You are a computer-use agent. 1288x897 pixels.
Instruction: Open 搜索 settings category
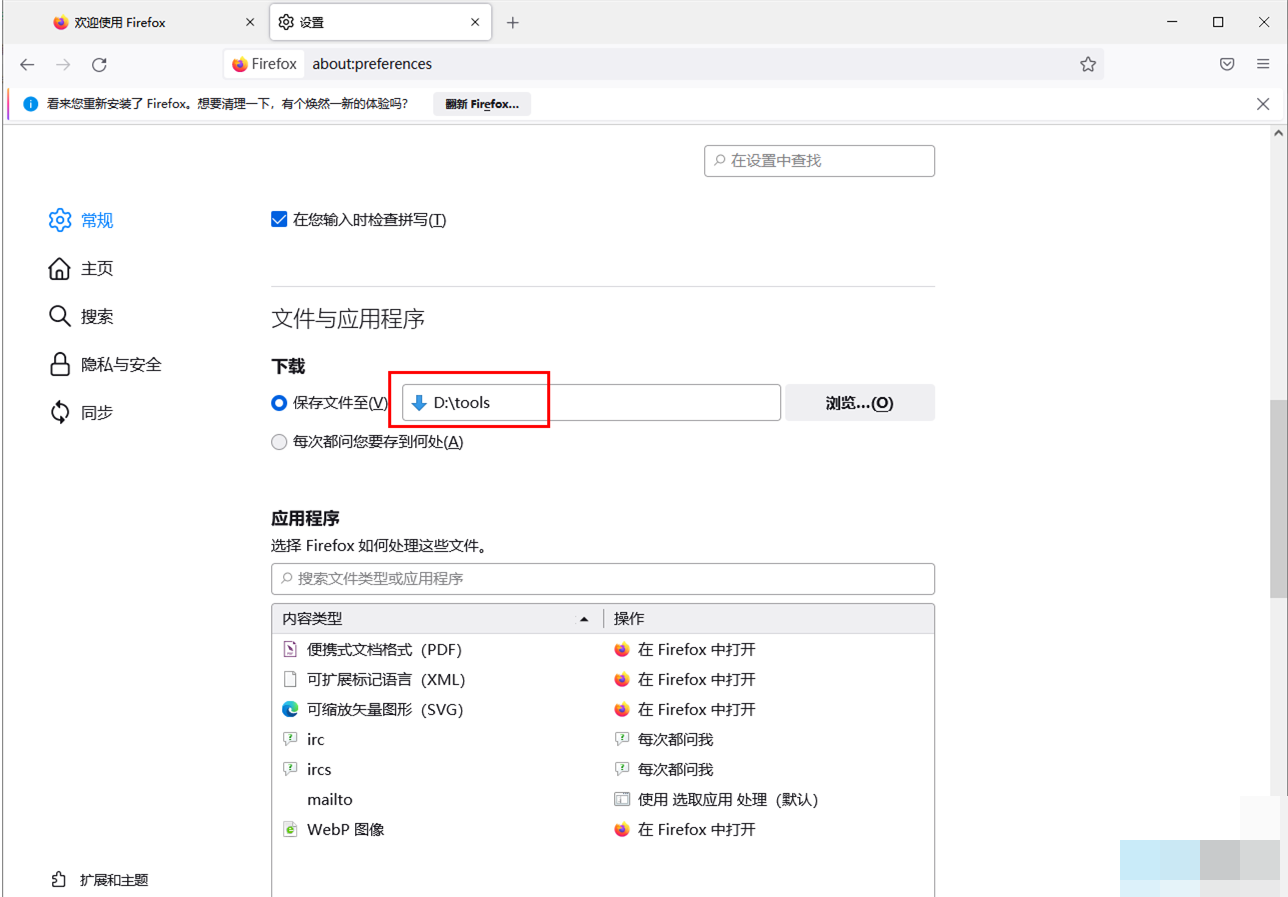click(96, 317)
